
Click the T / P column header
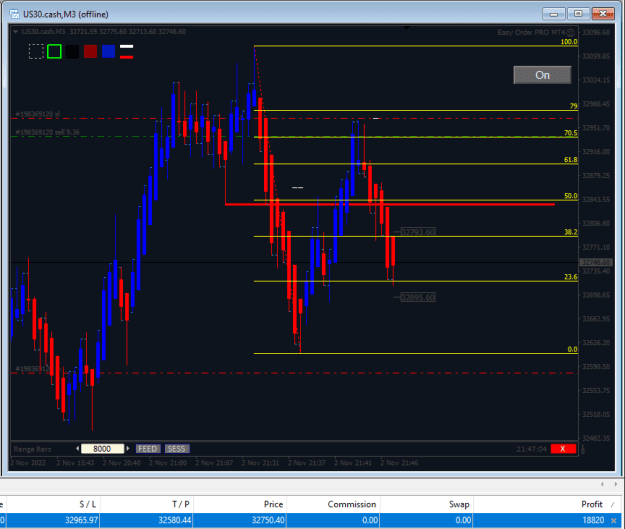(181, 504)
